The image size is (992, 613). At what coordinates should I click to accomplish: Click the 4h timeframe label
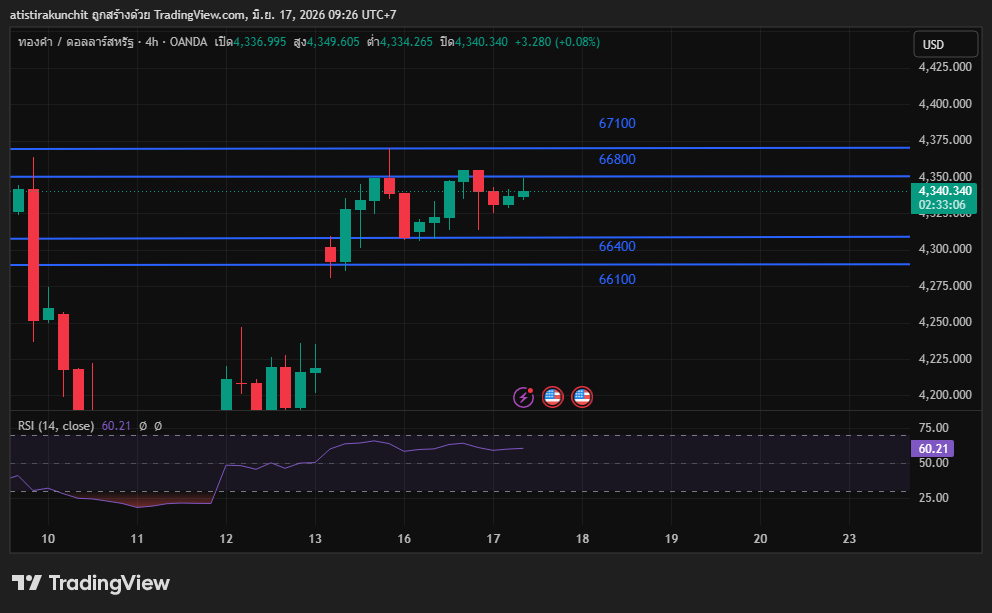pyautogui.click(x=152, y=42)
